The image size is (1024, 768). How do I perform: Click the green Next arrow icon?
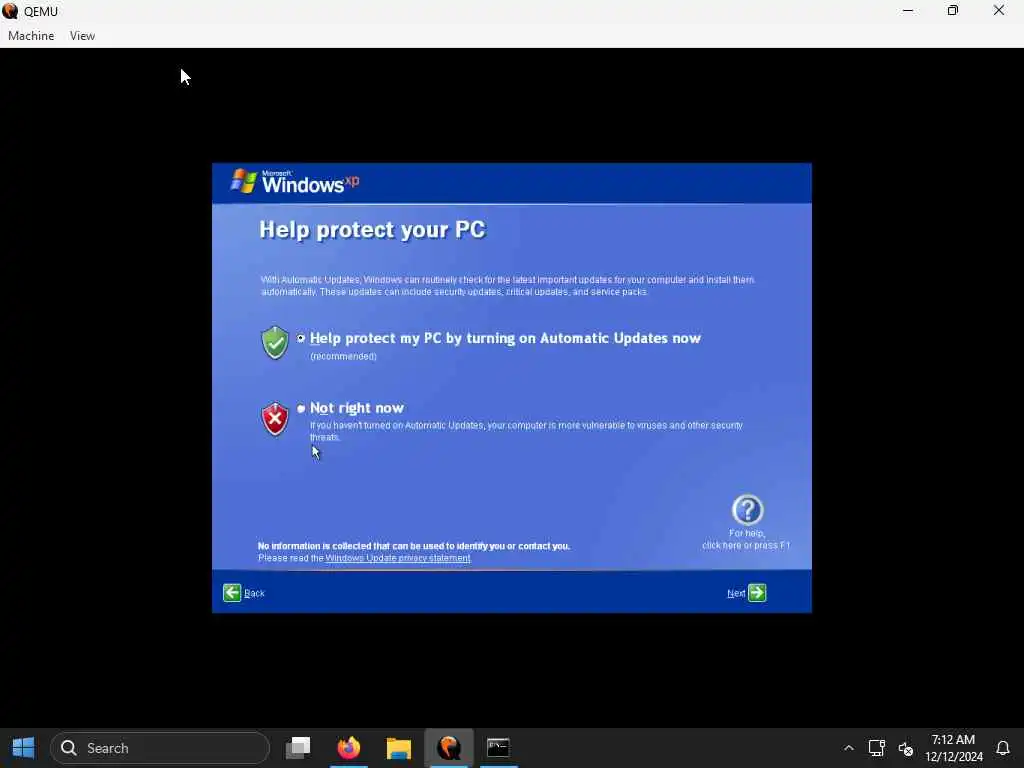tap(757, 592)
